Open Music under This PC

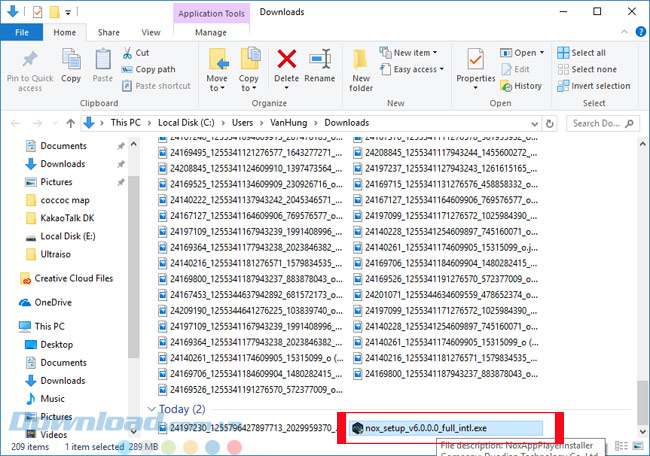pos(45,399)
